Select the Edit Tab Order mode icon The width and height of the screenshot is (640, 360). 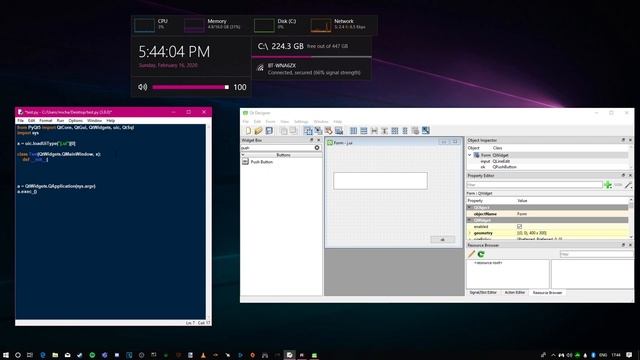pos(339,131)
